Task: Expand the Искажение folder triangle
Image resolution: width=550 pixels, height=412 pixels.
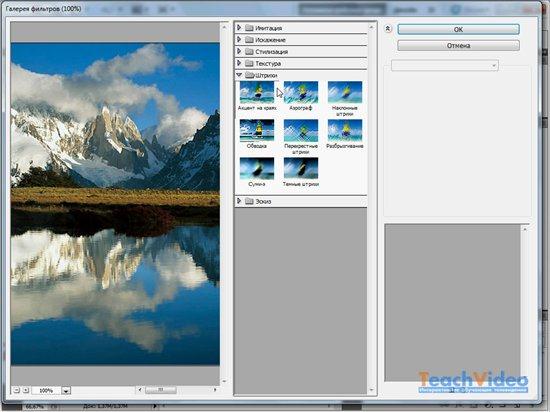Action: pos(239,39)
